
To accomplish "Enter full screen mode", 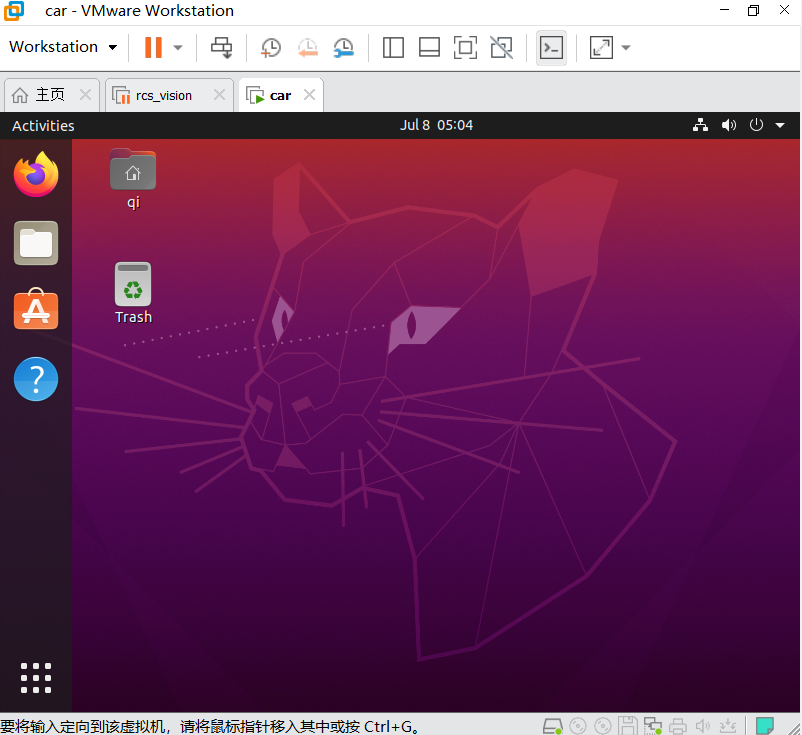I will [x=465, y=48].
